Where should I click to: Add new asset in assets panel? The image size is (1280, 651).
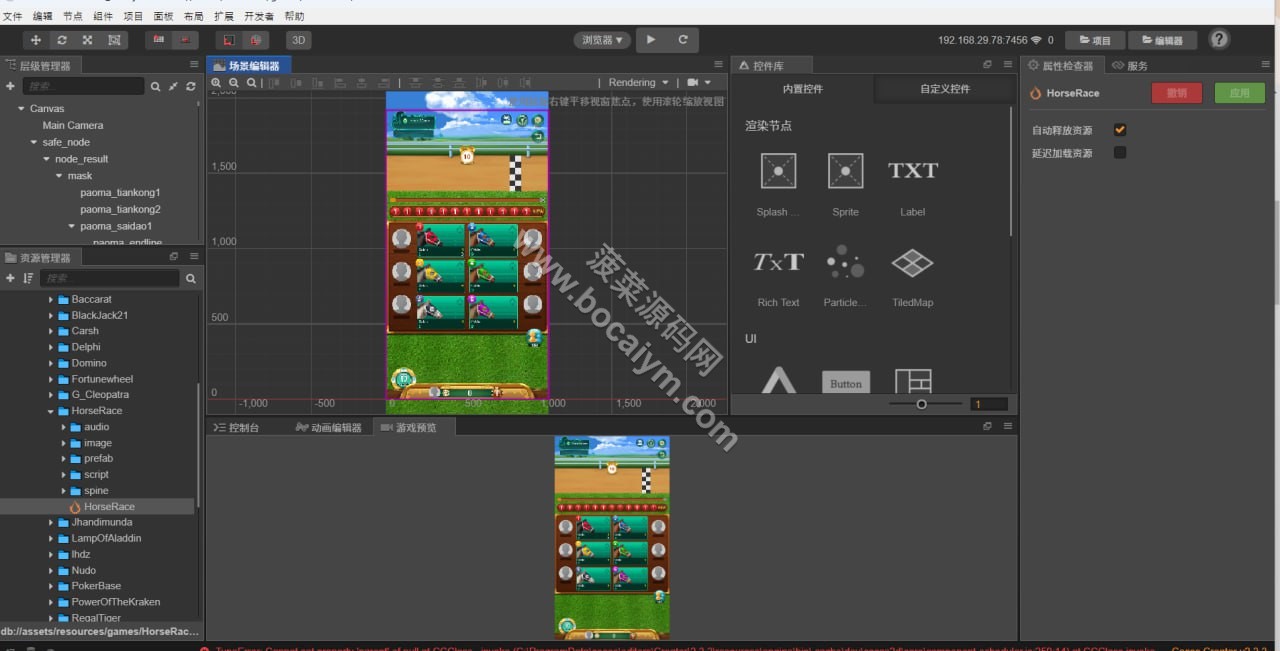pos(10,278)
